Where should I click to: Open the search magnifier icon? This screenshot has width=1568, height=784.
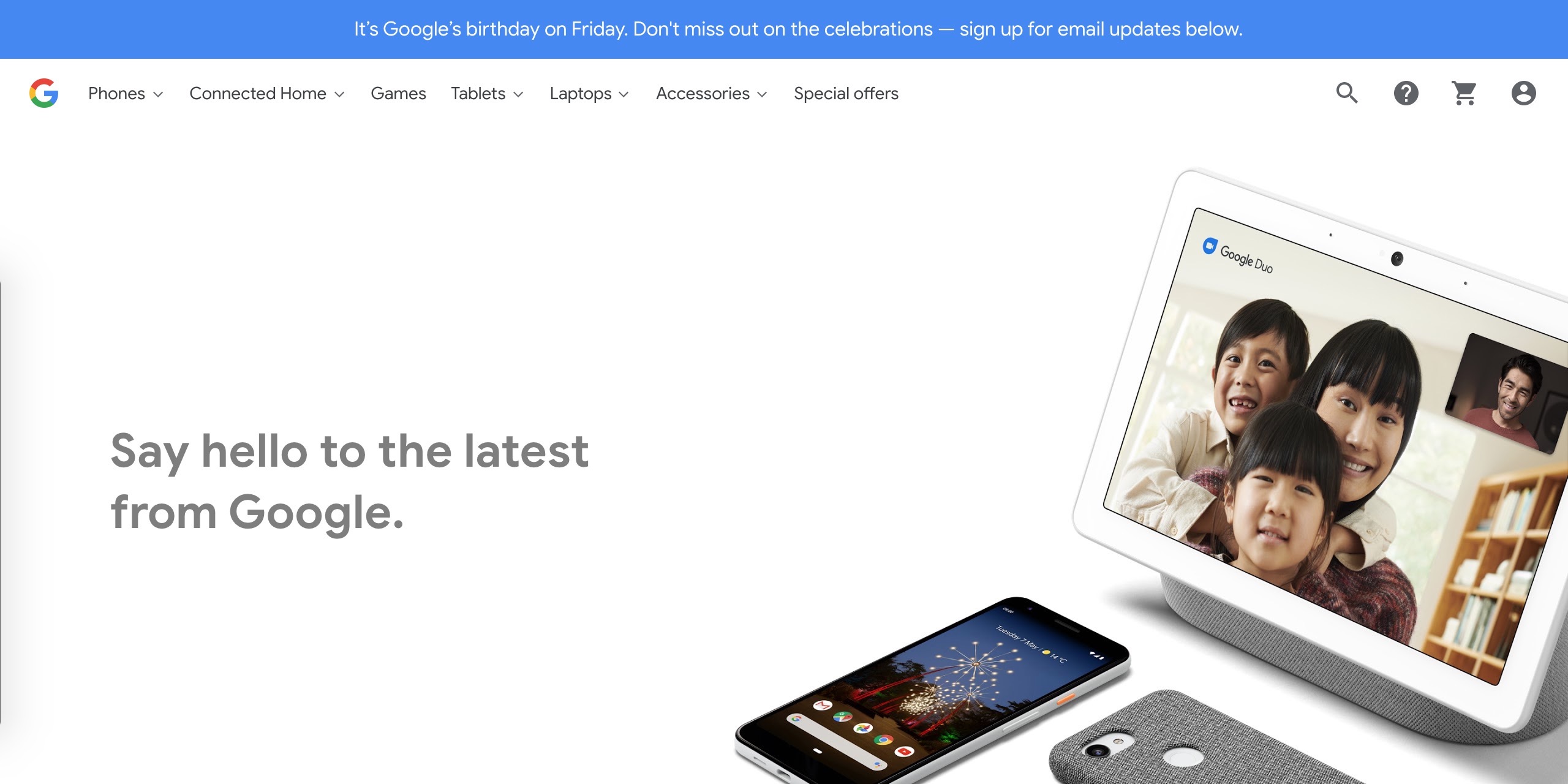coord(1347,93)
